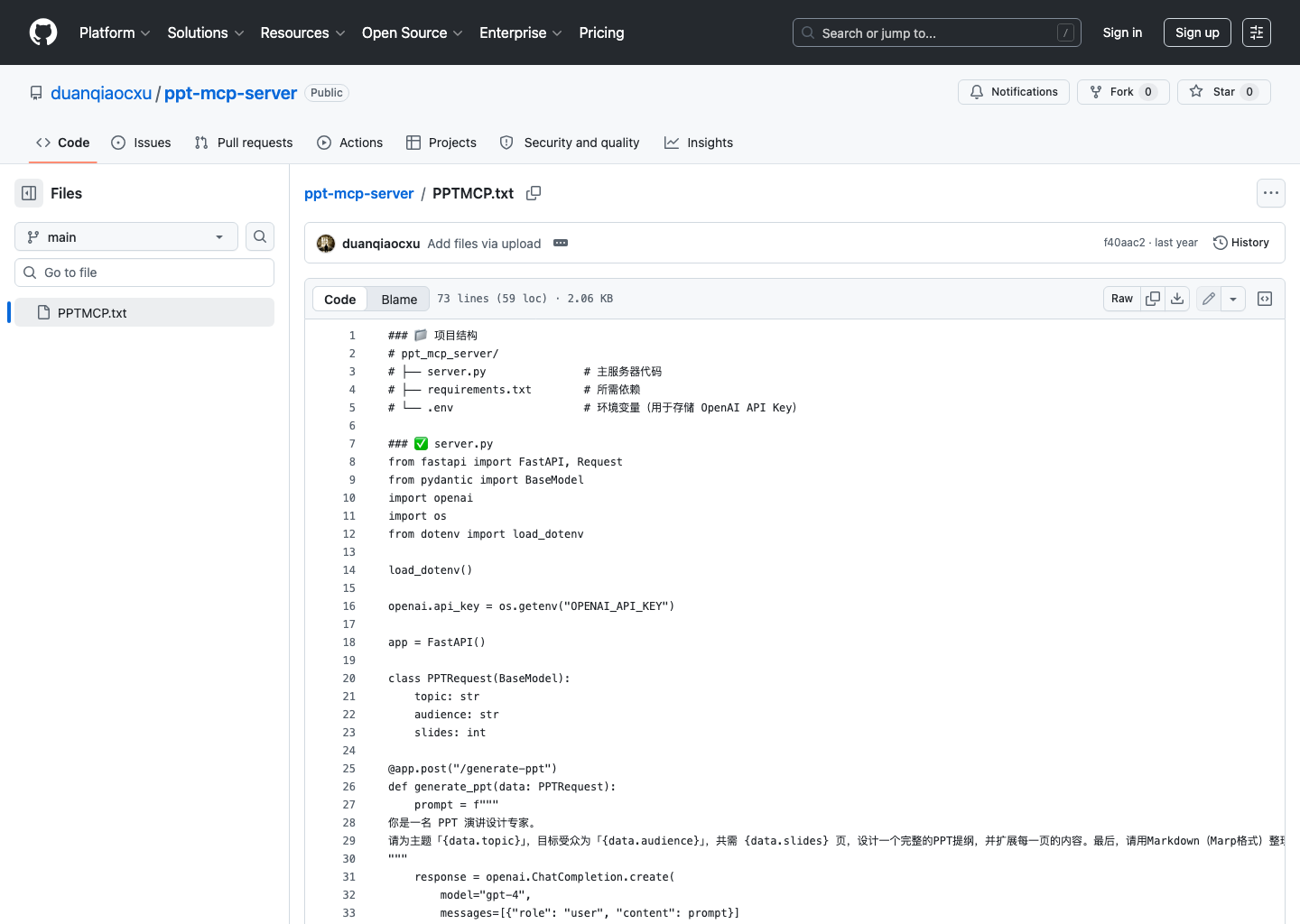The height and width of the screenshot is (924, 1300).
Task: Open the duanqiaocxu avatar profile
Action: 326,244
